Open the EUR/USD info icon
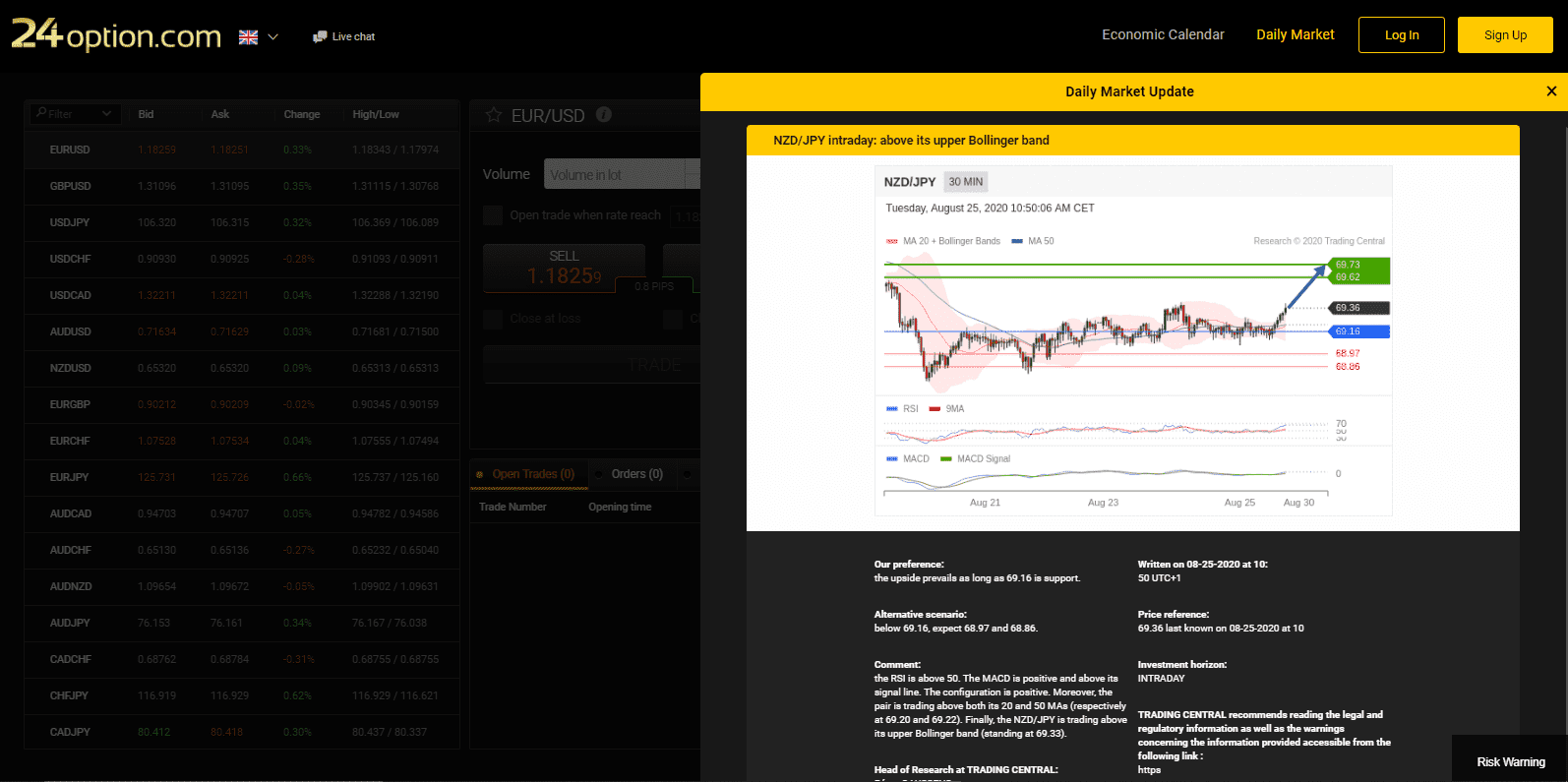The width and height of the screenshot is (1568, 782). point(604,114)
